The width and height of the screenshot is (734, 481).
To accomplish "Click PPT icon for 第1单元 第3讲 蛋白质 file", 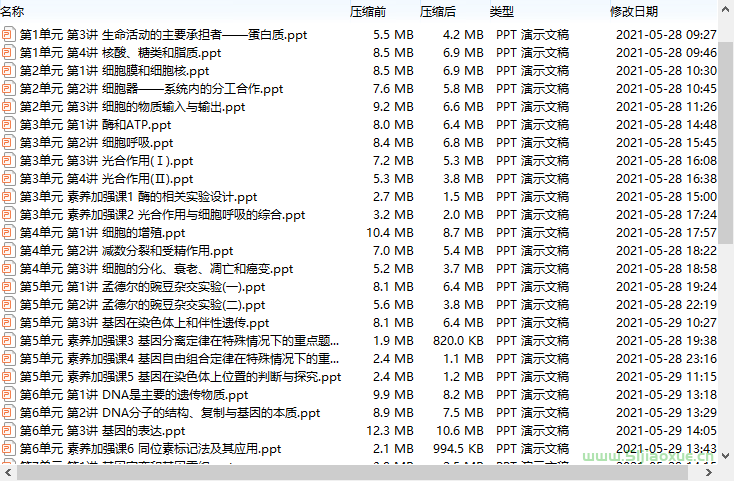I will pyautogui.click(x=8, y=35).
